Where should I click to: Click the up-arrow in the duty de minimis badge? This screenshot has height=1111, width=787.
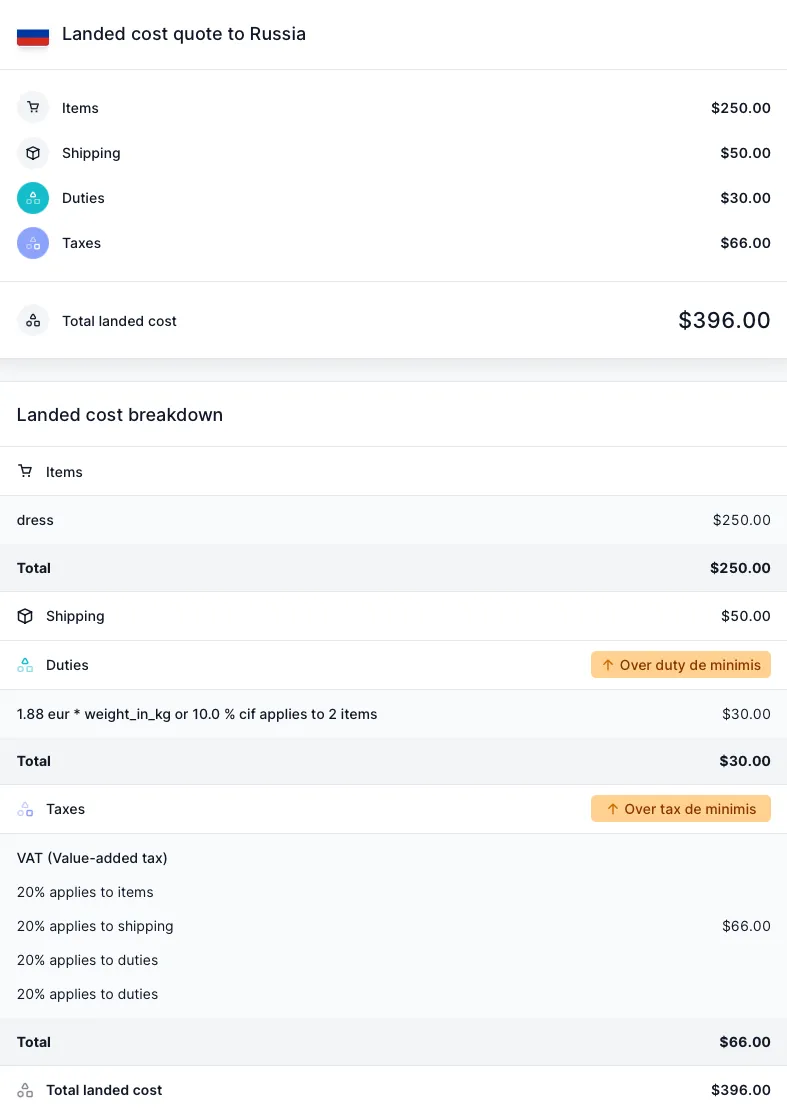608,664
